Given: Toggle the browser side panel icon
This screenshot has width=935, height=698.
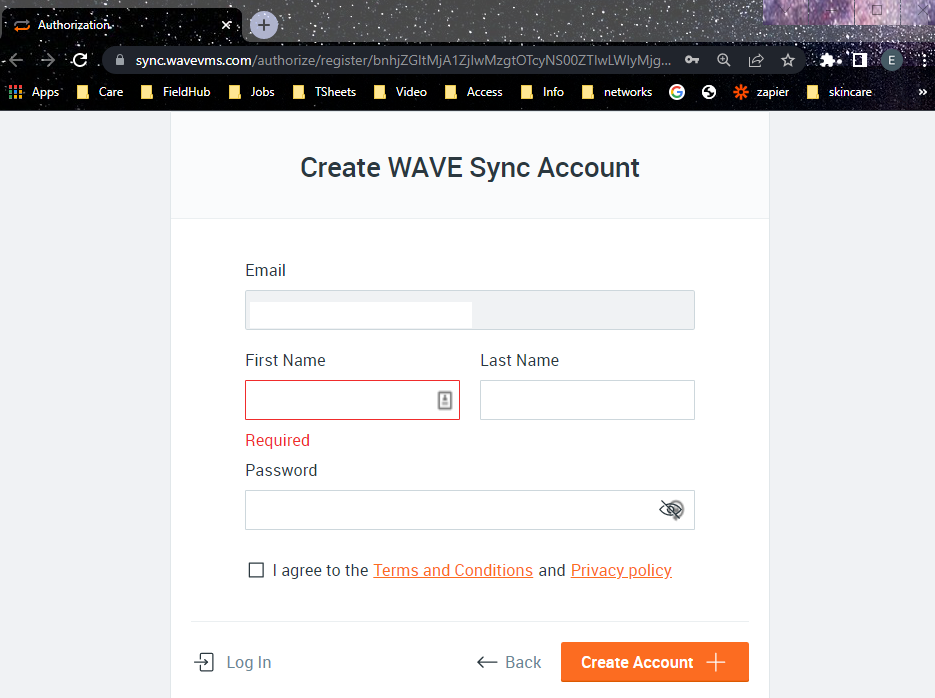Looking at the screenshot, I should (859, 60).
